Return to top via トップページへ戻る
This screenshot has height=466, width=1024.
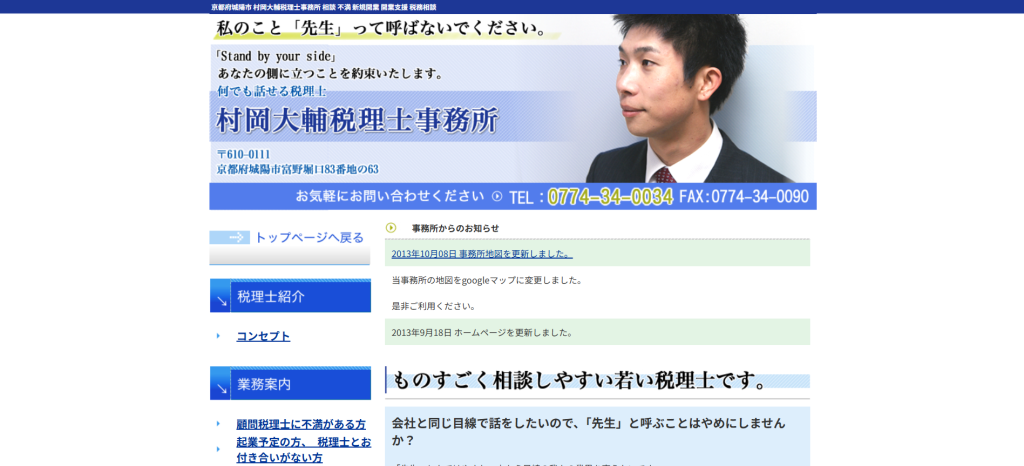(308, 238)
